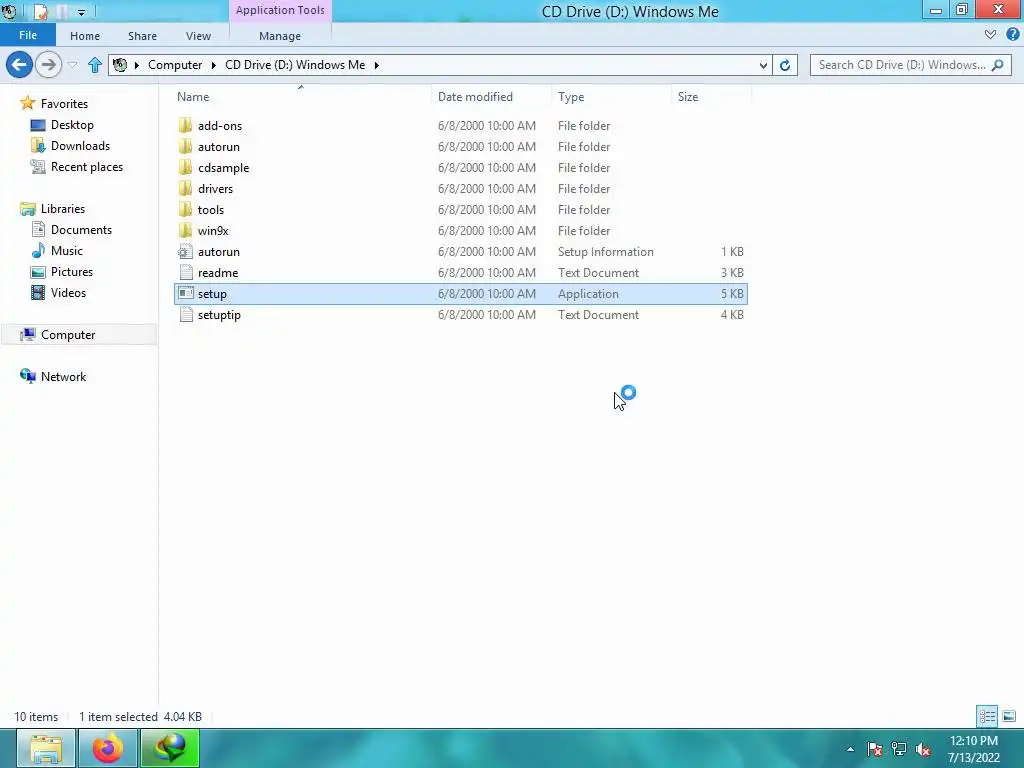This screenshot has width=1024, height=768.
Task: Click the Forward navigation arrow
Action: tap(48, 65)
